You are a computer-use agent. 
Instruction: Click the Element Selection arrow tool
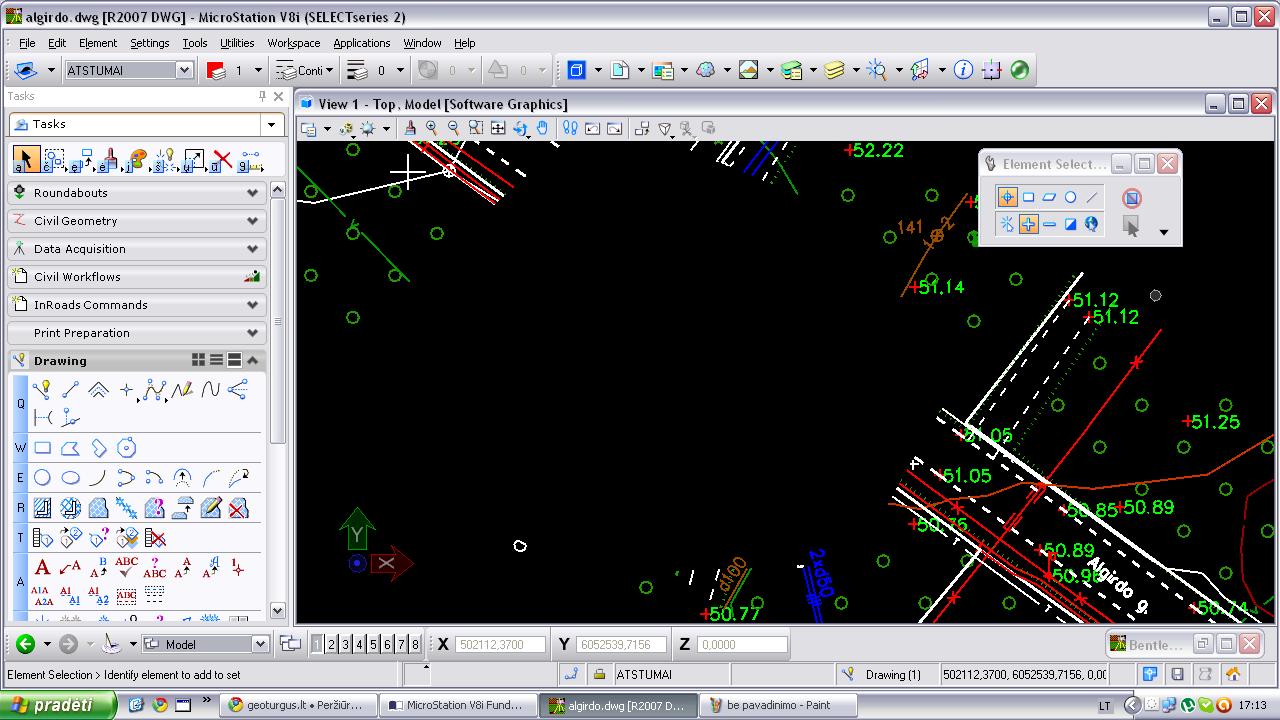coord(26,159)
